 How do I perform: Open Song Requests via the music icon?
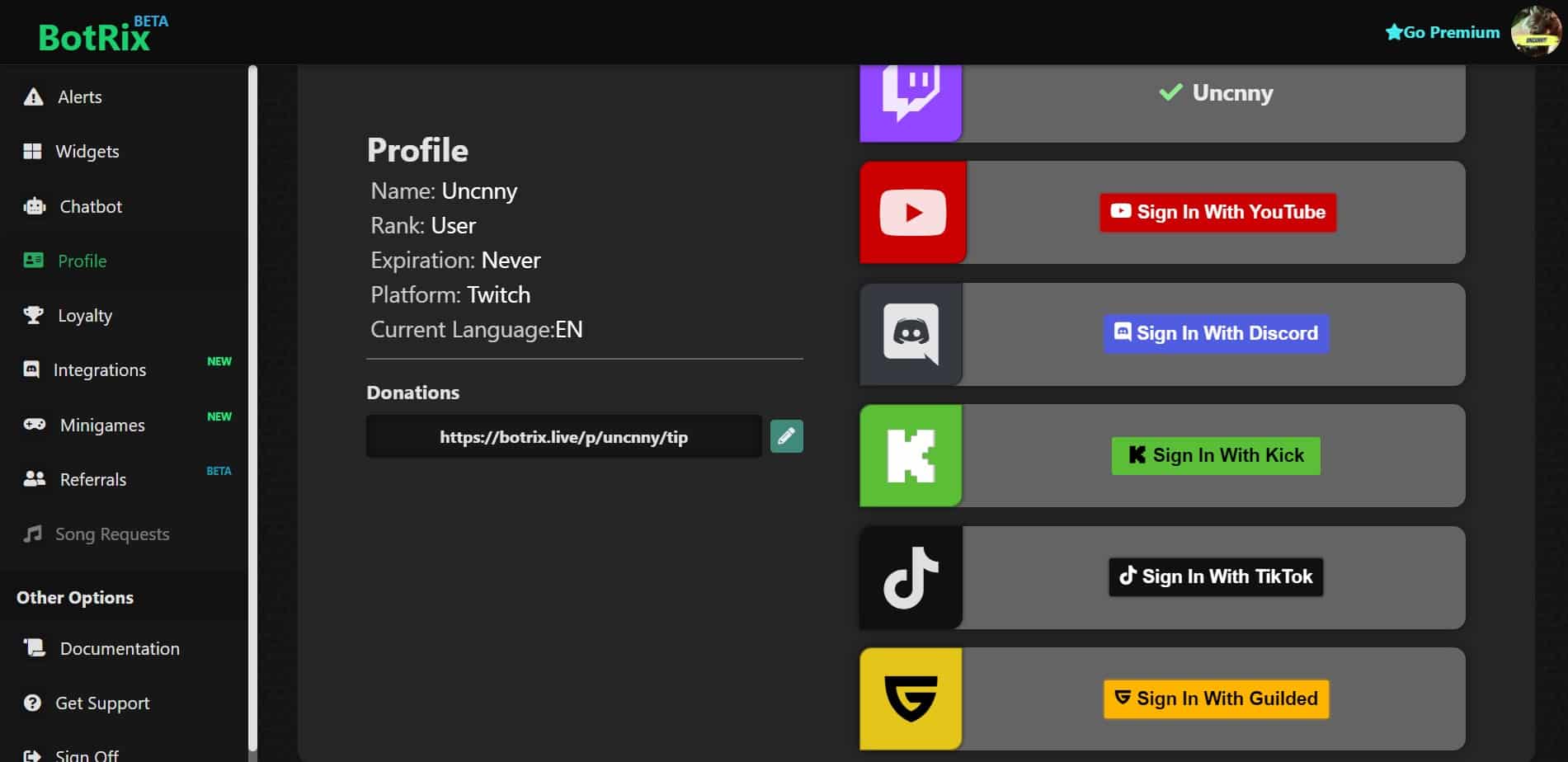(x=33, y=534)
